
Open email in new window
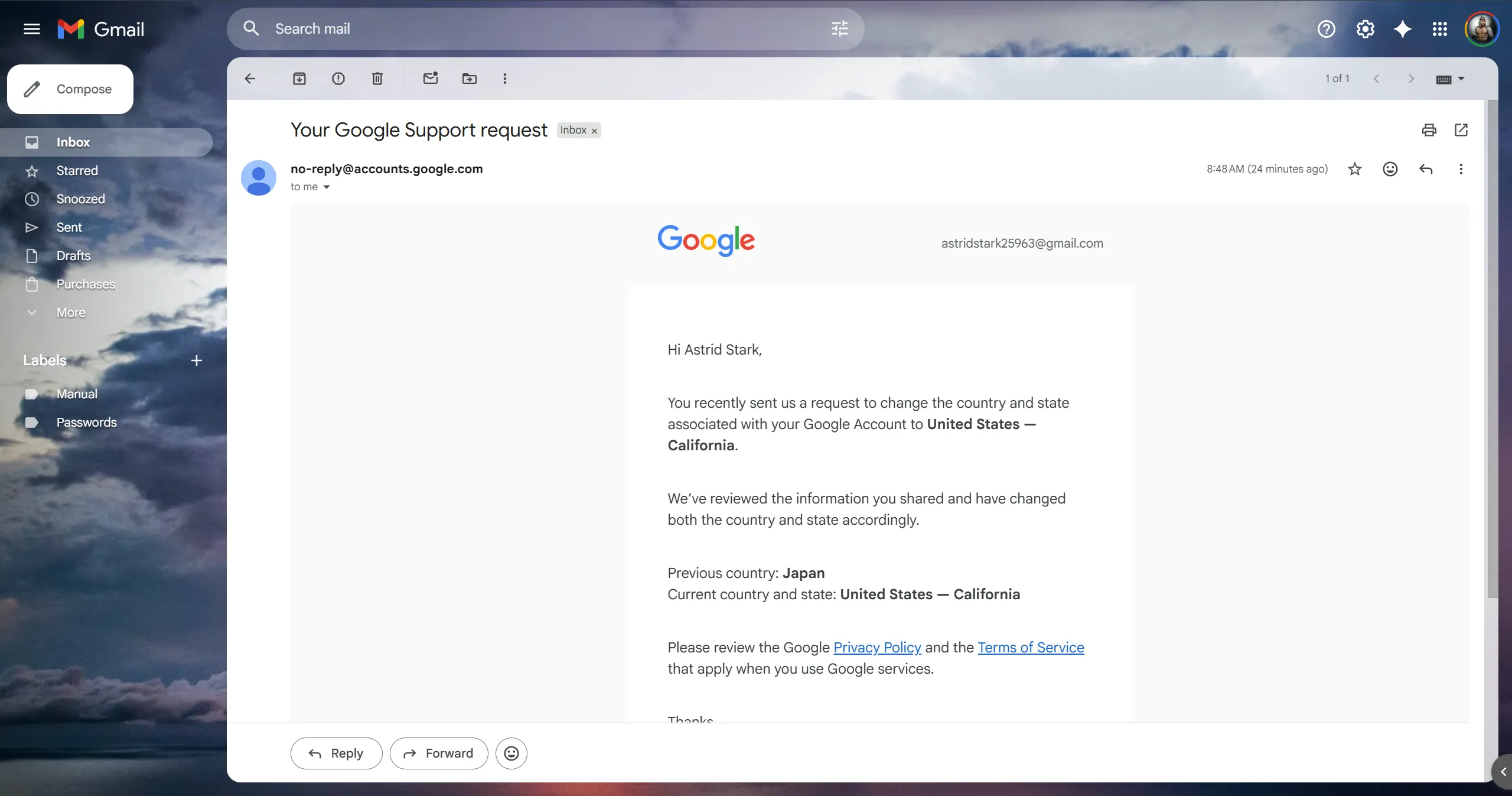pos(1461,130)
